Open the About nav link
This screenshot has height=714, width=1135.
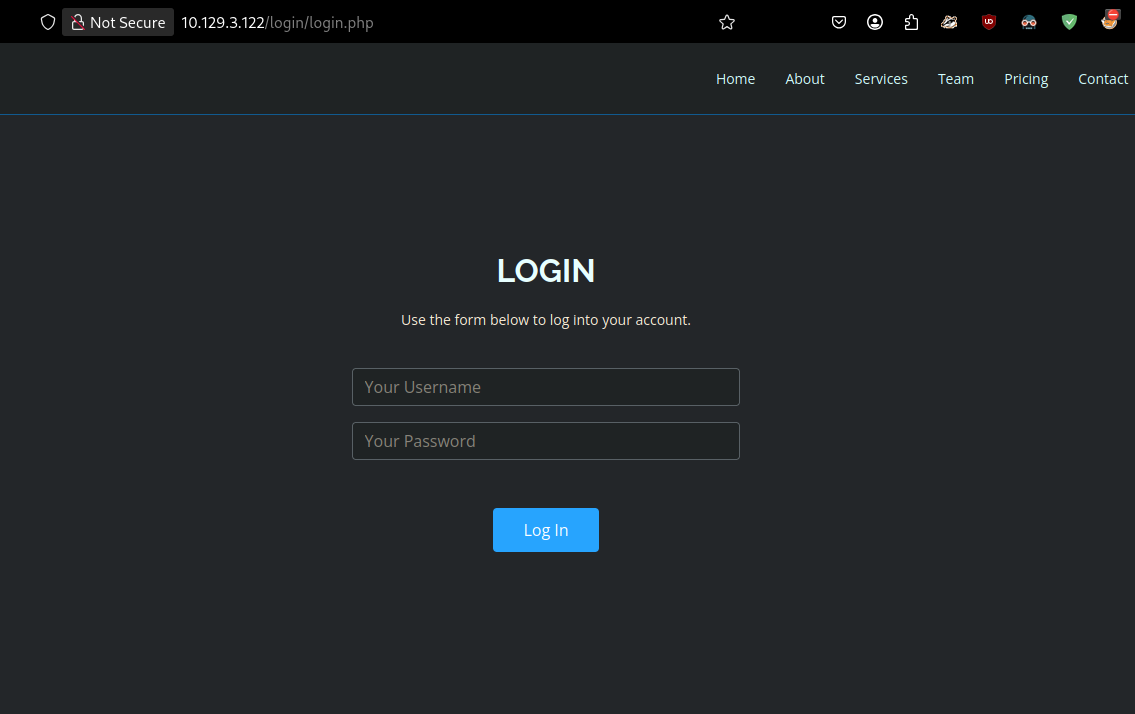pos(804,79)
